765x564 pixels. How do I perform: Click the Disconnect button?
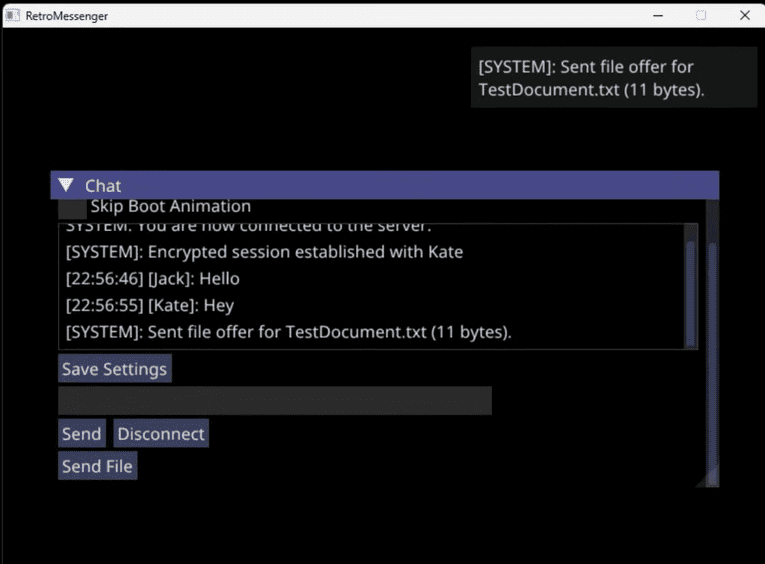coord(161,434)
